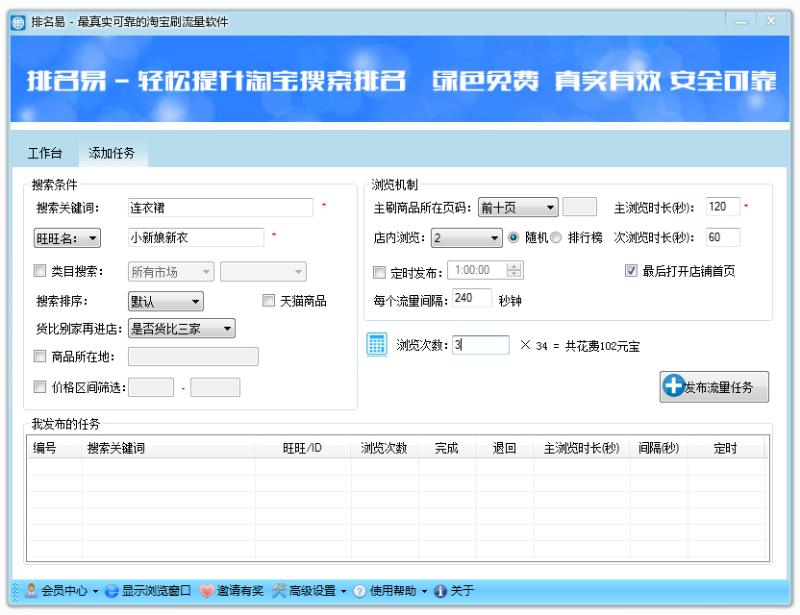Expand the 会员中心 menu arrow
This screenshot has height=615, width=800.
coord(95,592)
